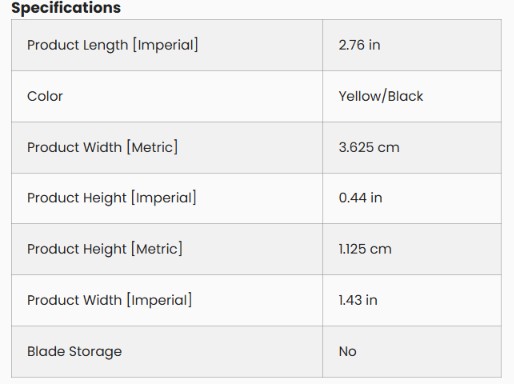Select the Color row label
The height and width of the screenshot is (384, 514).
(x=45, y=96)
